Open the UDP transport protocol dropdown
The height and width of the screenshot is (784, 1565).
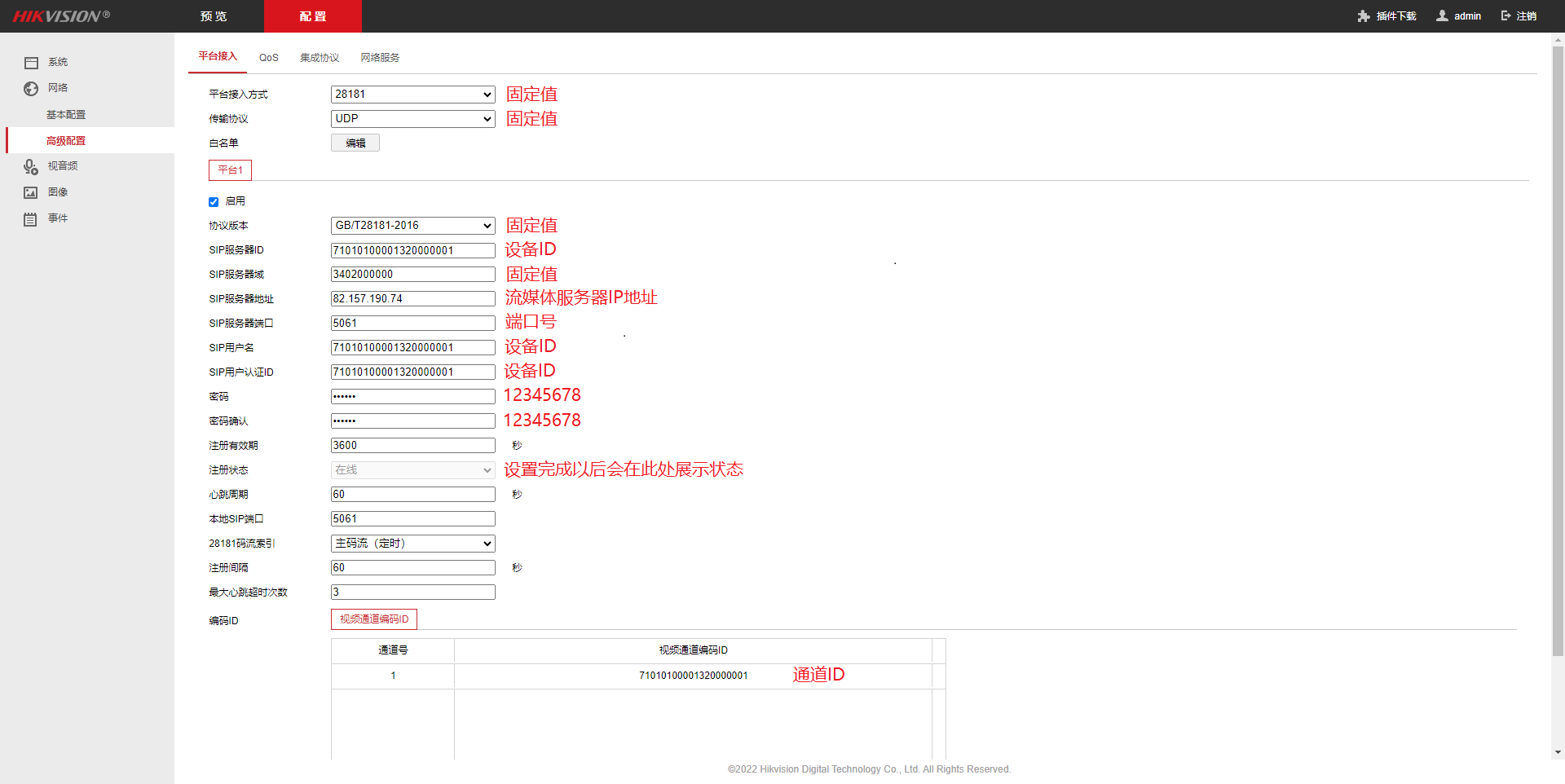click(x=412, y=119)
